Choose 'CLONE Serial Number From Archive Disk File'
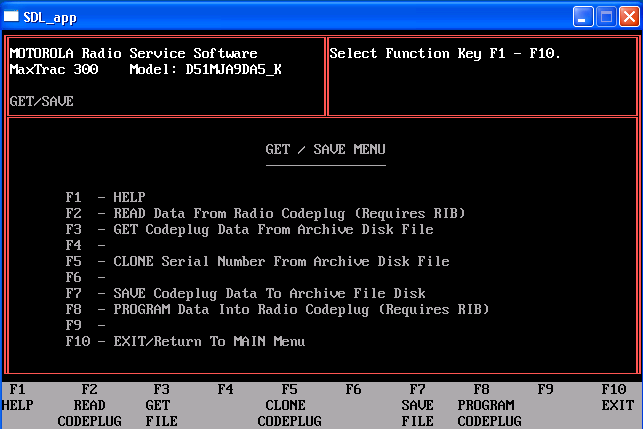Viewport: 643px width, 429px height. tap(258, 261)
